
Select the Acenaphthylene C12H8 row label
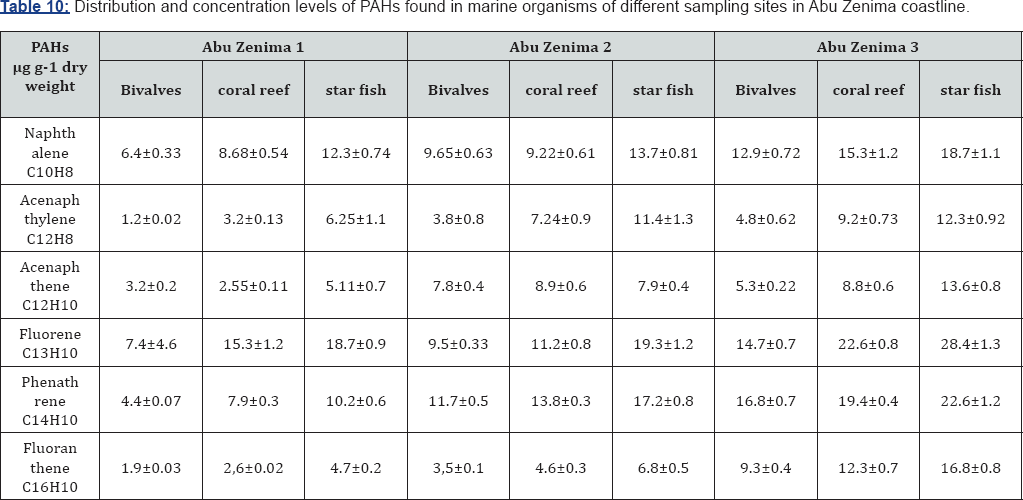(50, 219)
